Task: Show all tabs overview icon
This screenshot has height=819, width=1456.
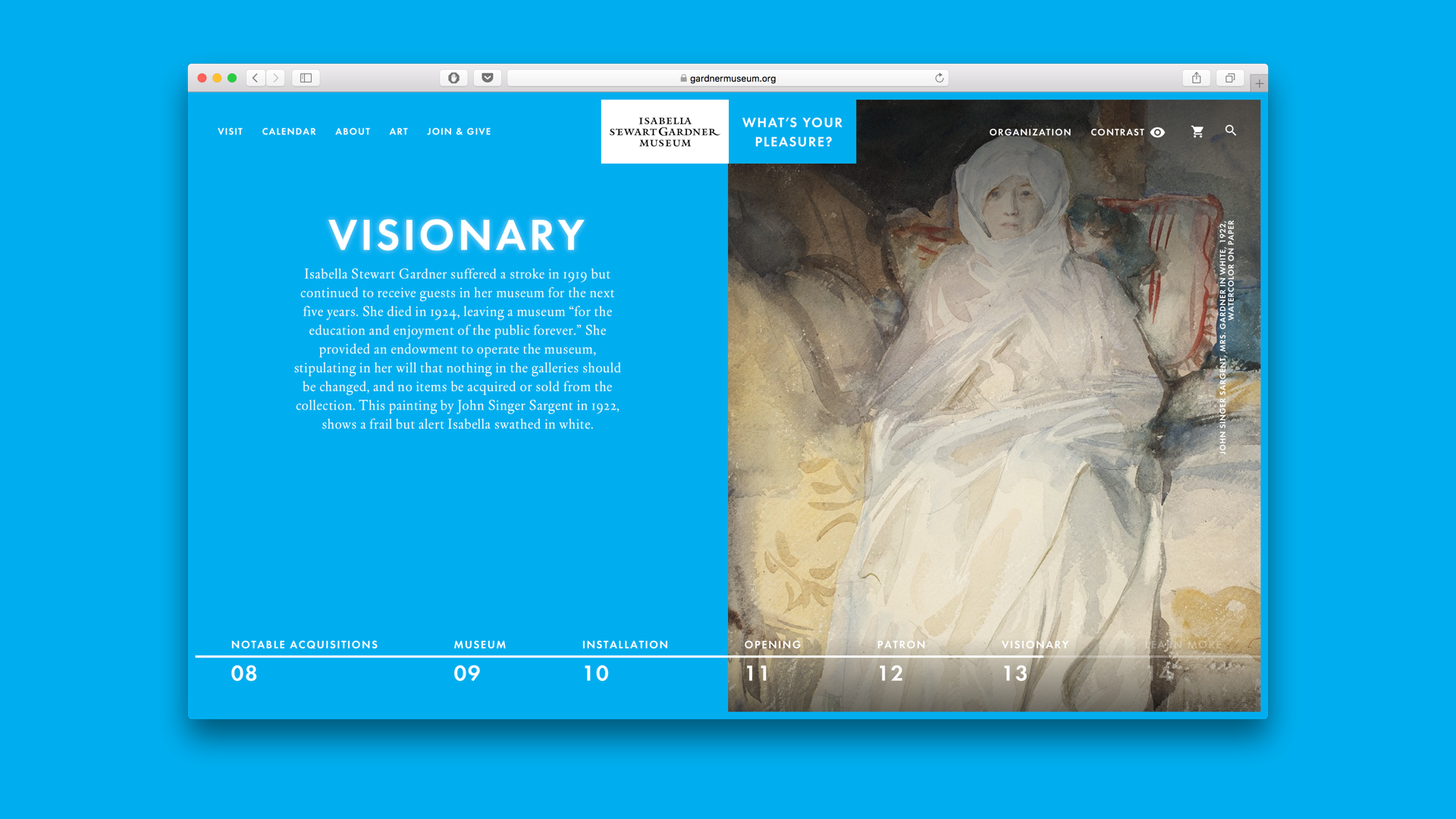Action: click(x=1230, y=78)
